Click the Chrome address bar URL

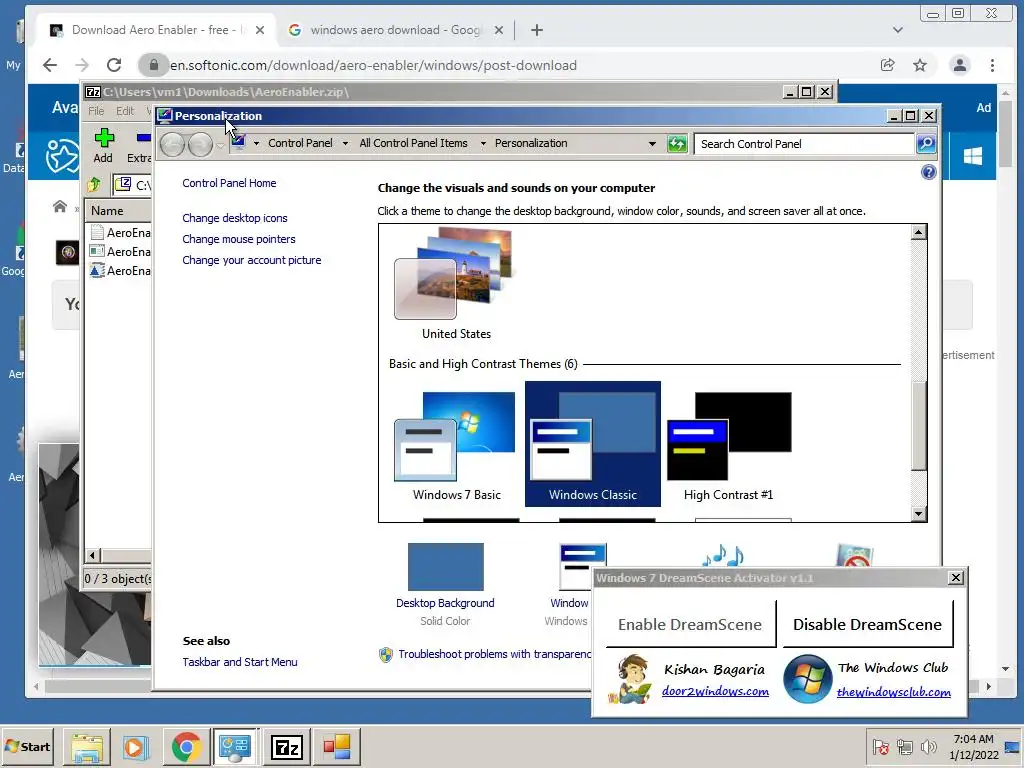(373, 65)
